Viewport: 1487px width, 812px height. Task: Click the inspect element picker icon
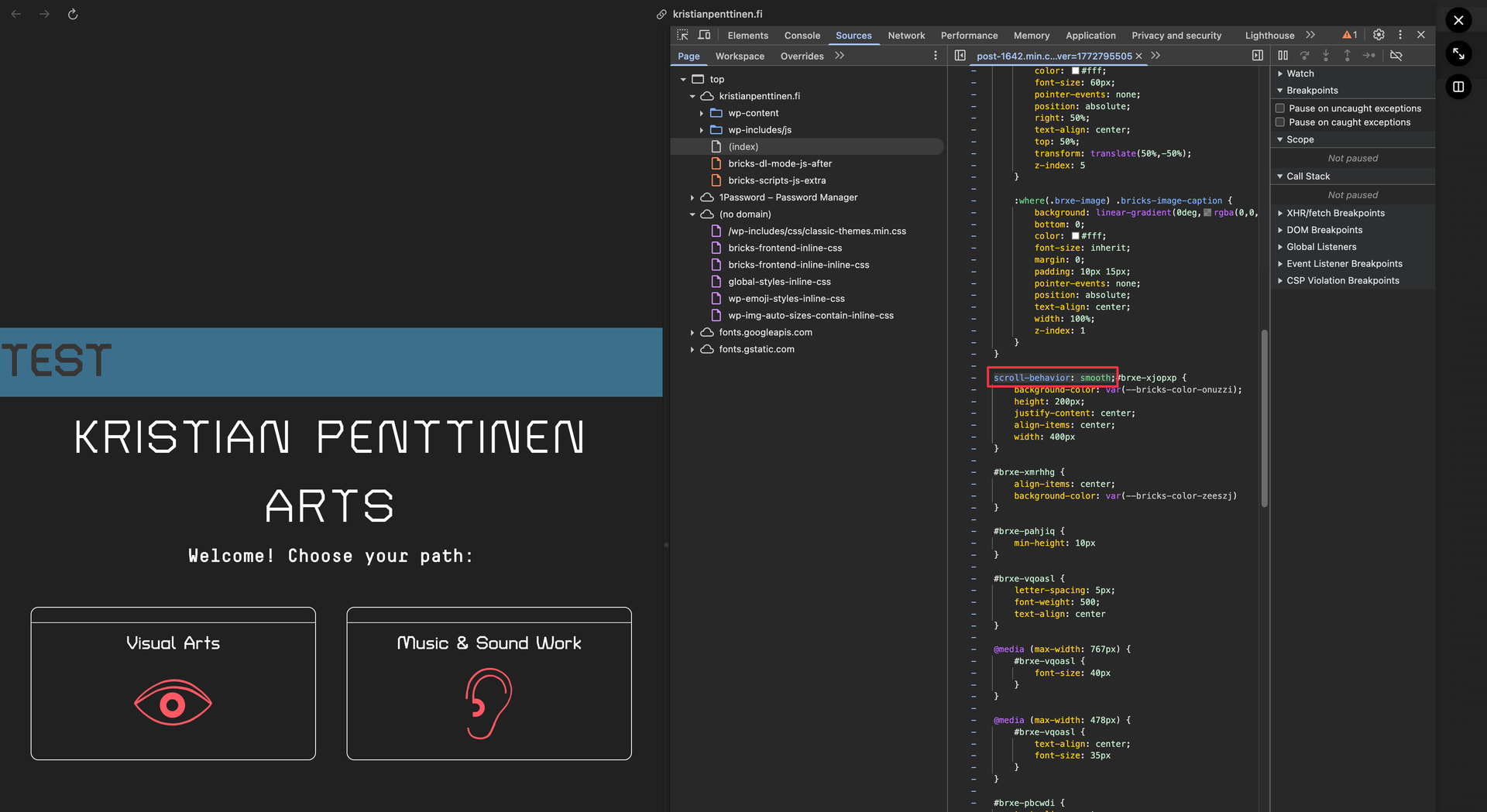682,35
